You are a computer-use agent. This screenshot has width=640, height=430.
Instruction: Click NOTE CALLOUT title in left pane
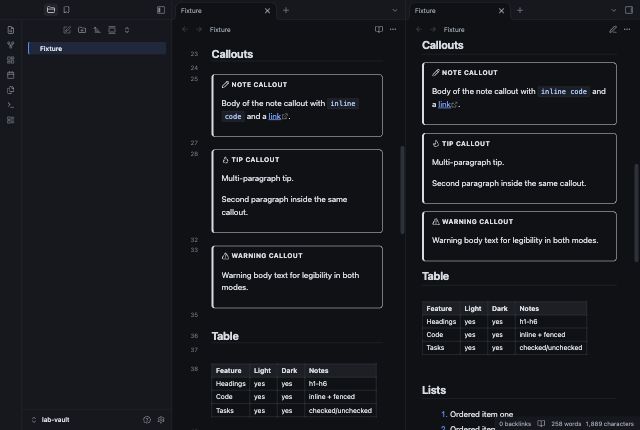pos(259,85)
